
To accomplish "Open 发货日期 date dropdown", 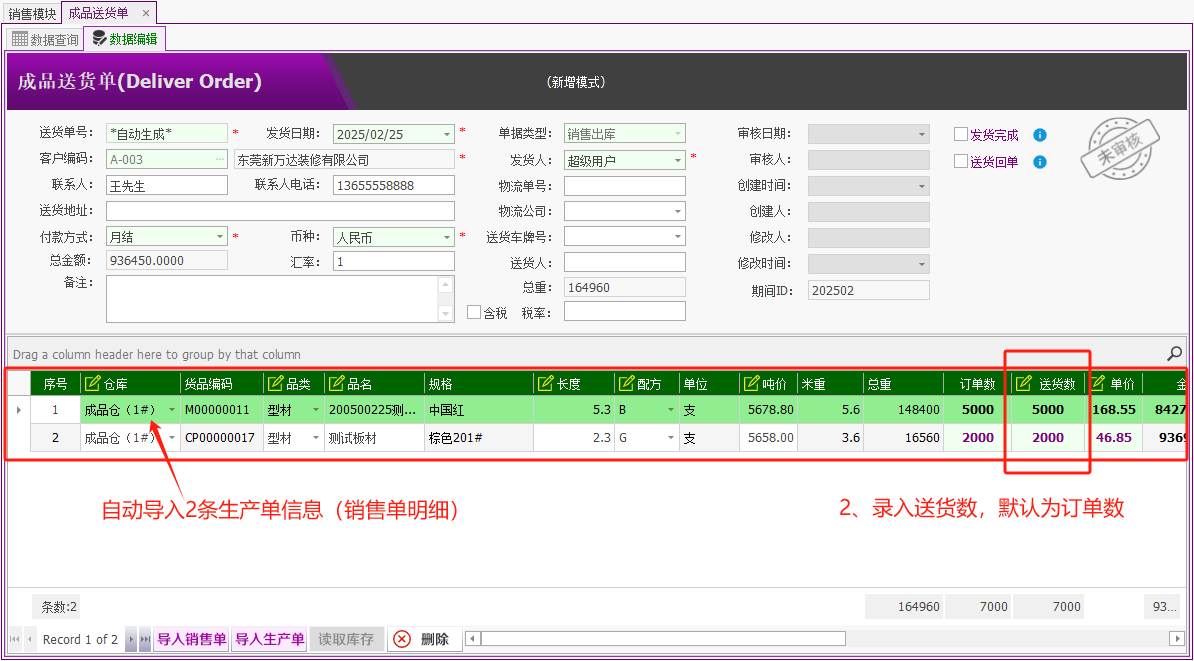I will pos(447,134).
